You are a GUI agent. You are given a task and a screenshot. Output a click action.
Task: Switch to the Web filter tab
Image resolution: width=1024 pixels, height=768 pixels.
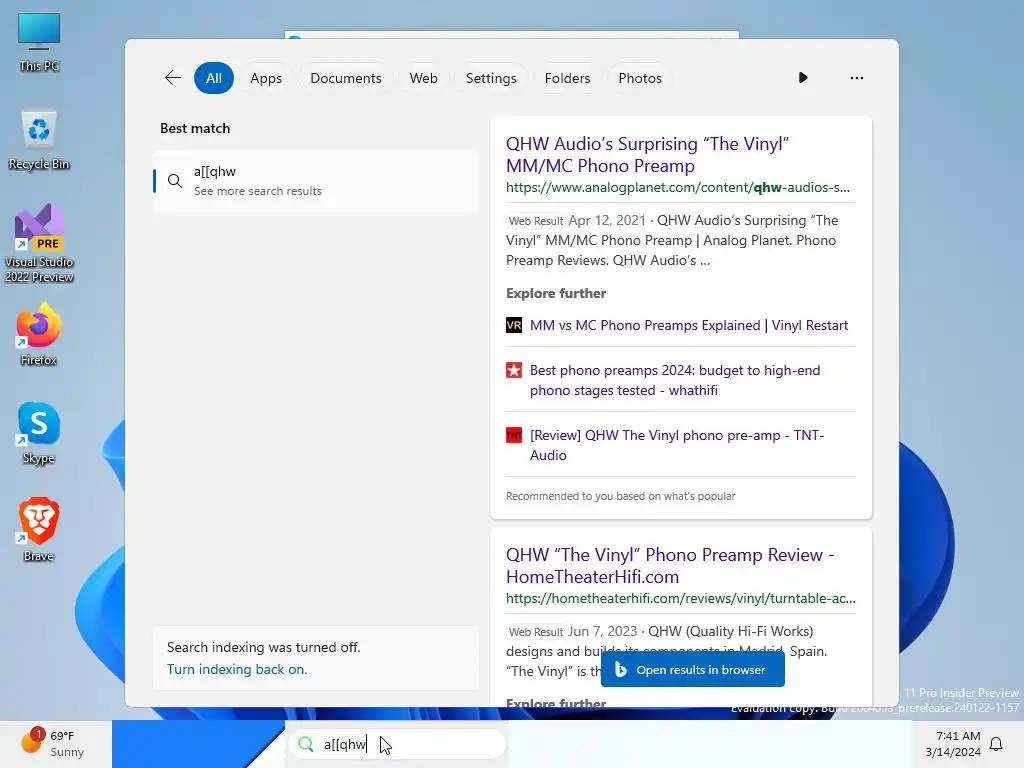pos(423,78)
